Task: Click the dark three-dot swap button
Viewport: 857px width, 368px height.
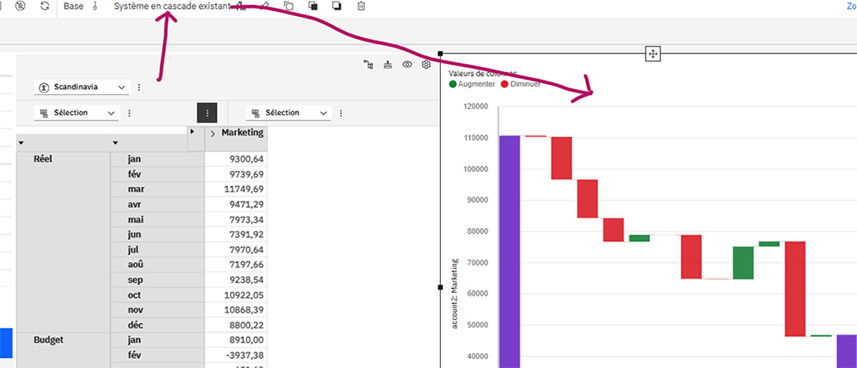Action: [207, 113]
